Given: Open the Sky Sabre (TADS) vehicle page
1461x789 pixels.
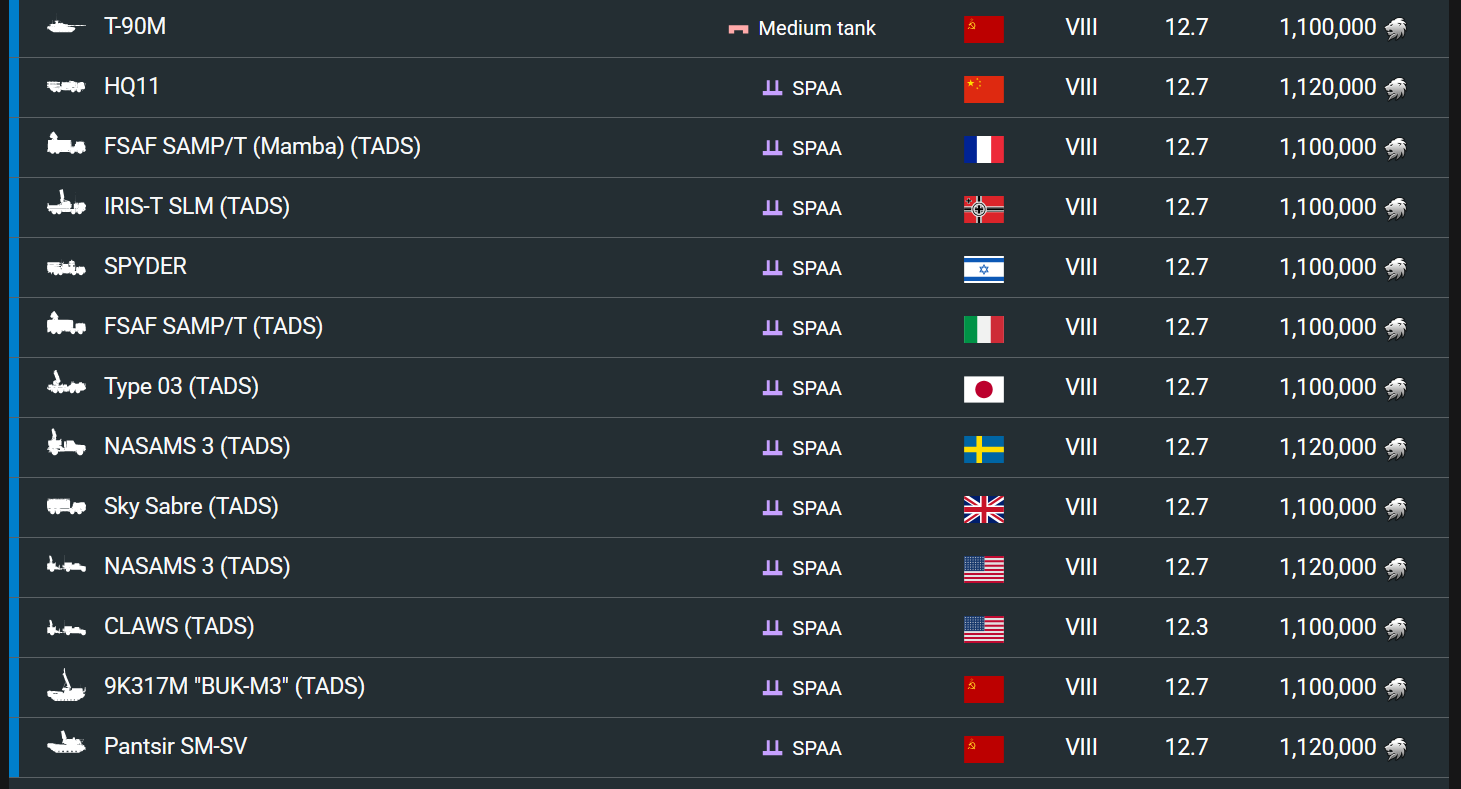Looking at the screenshot, I should tap(191, 507).
